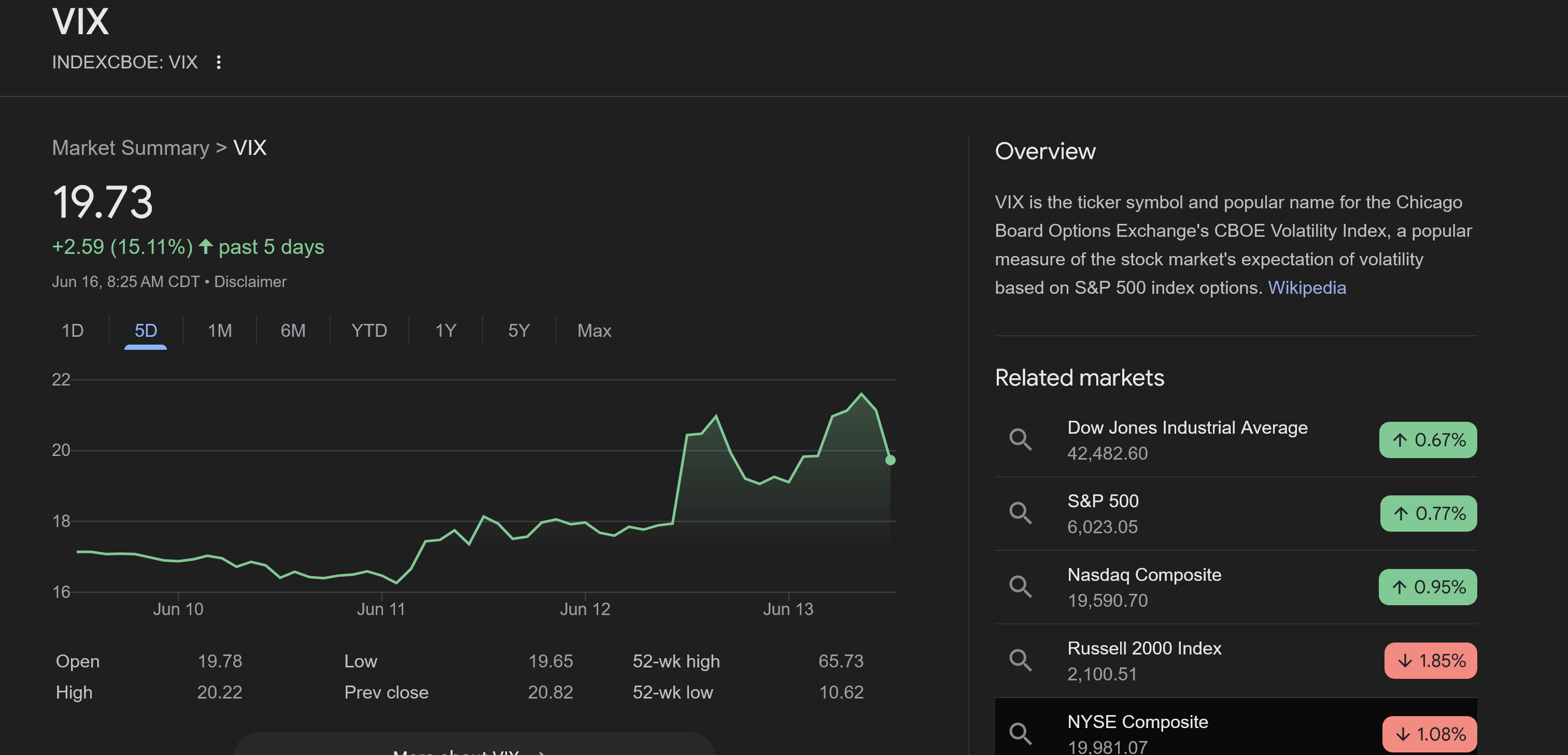Click the +2.59 (15.11%) change text

click(x=122, y=247)
